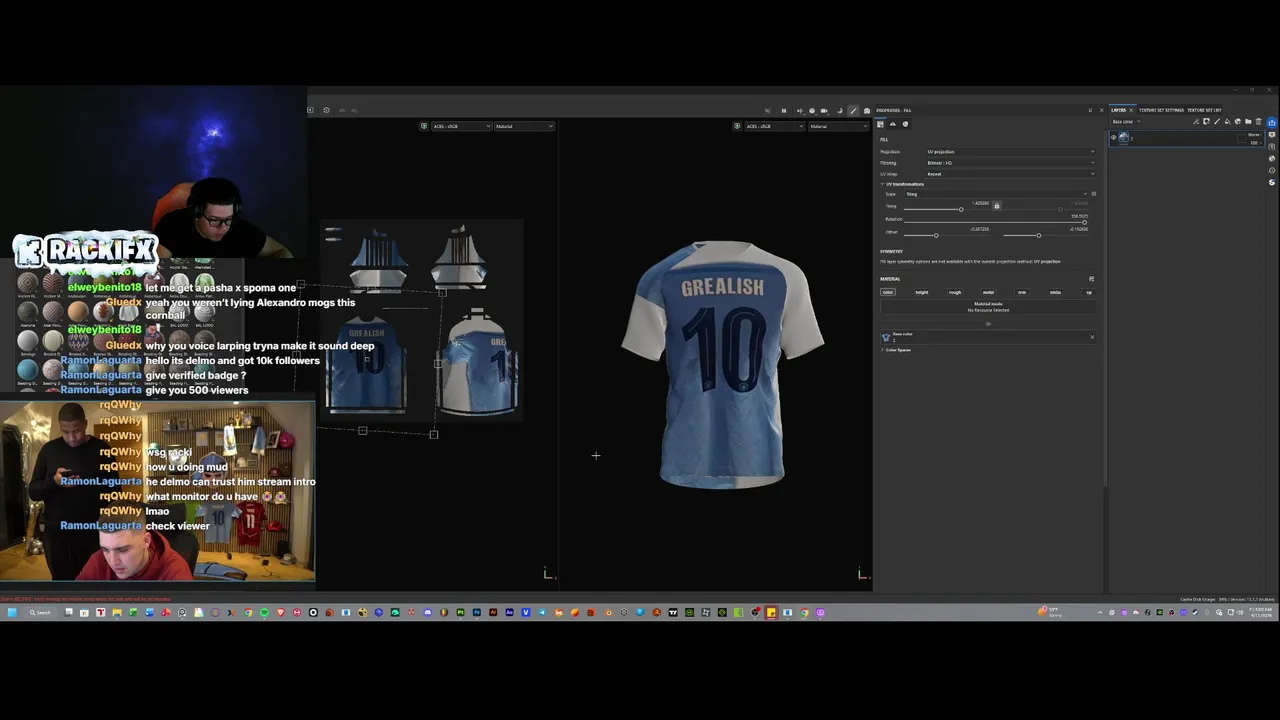Image resolution: width=1280 pixels, height=720 pixels.
Task: Switch to the Texture Set List tab
Action: pos(1204,110)
